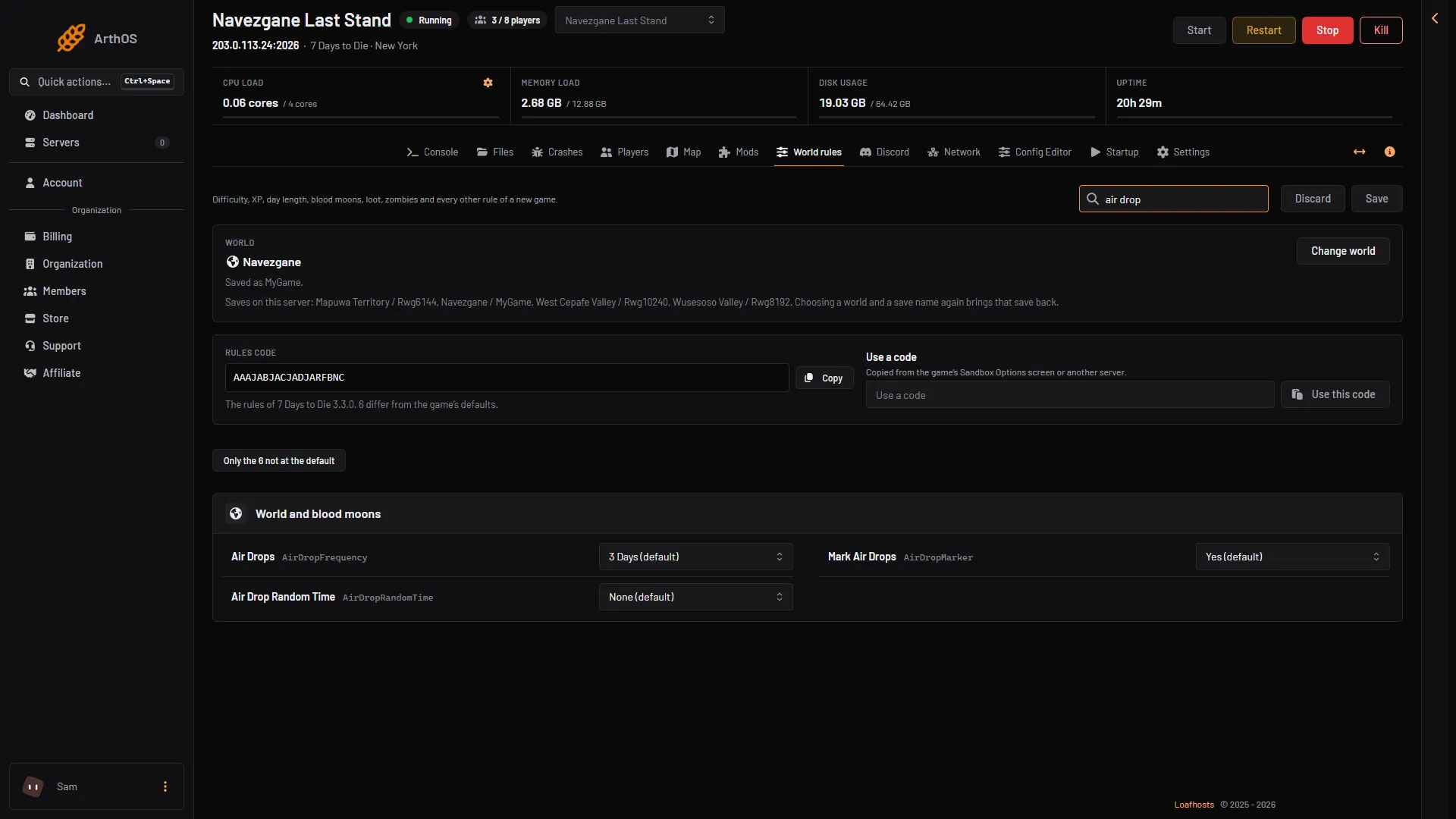Open the Affiliate sidebar item
Viewport: 1456px width, 819px height.
click(96, 373)
